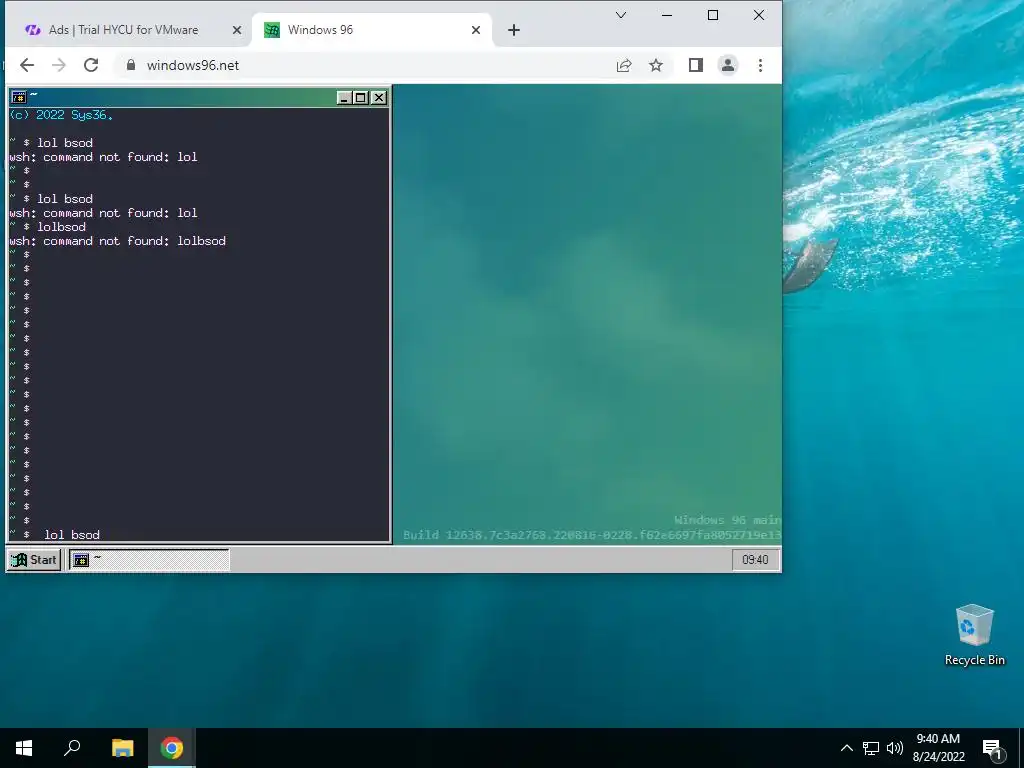Open Chrome's three-dot menu

760,65
